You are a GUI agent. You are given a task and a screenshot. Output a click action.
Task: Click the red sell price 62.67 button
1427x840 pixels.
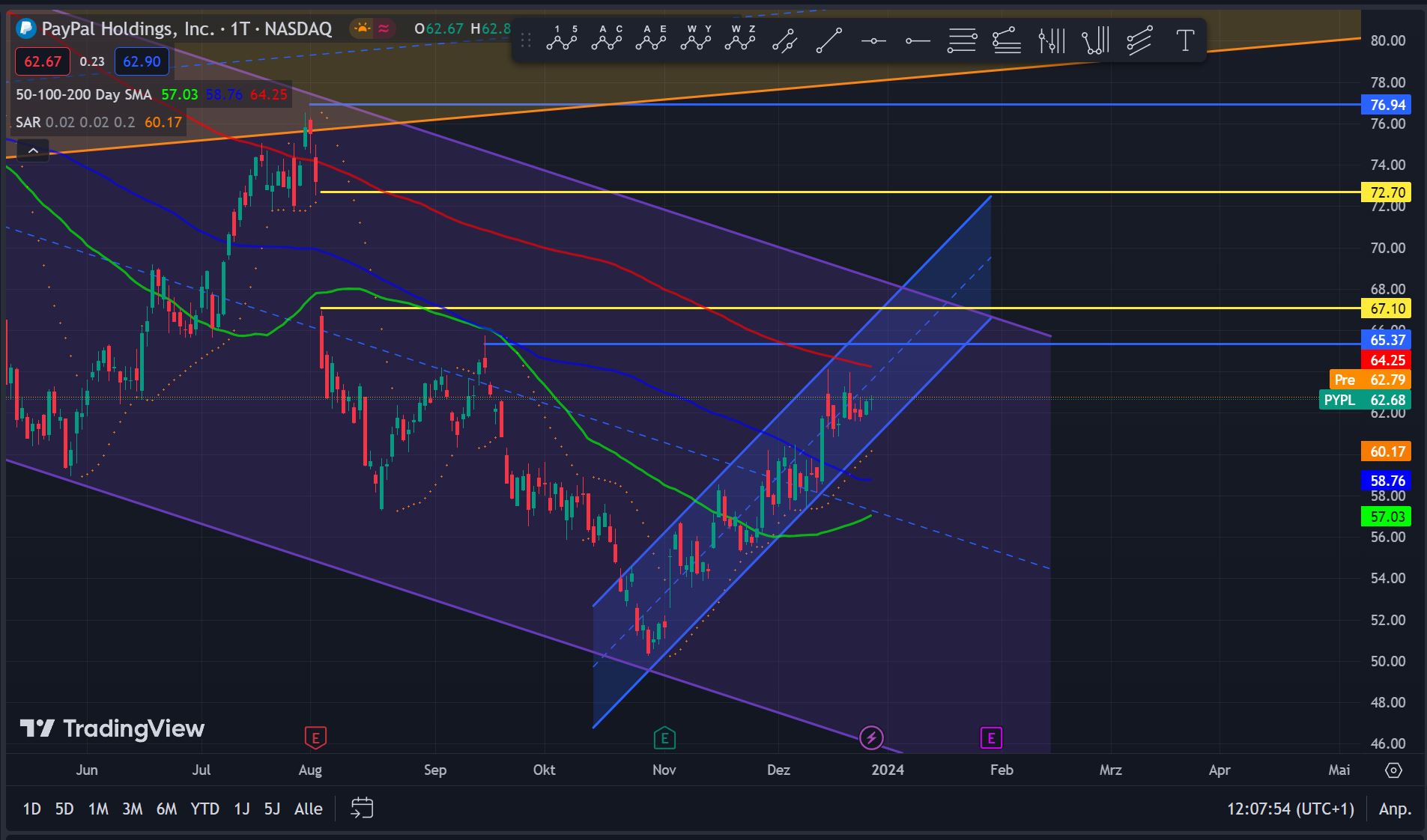[x=43, y=61]
